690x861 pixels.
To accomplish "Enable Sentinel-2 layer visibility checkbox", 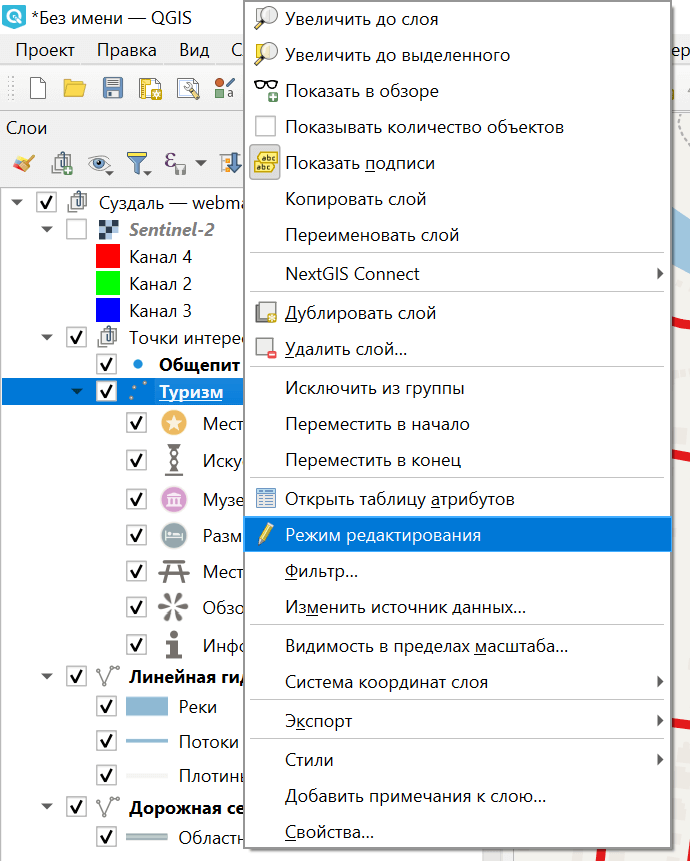I will [76, 229].
